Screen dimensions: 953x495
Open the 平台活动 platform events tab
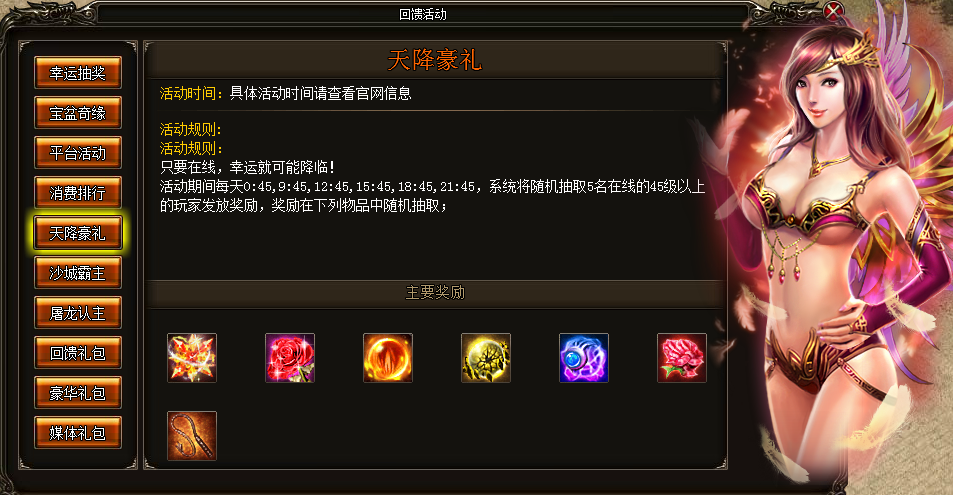pyautogui.click(x=78, y=153)
